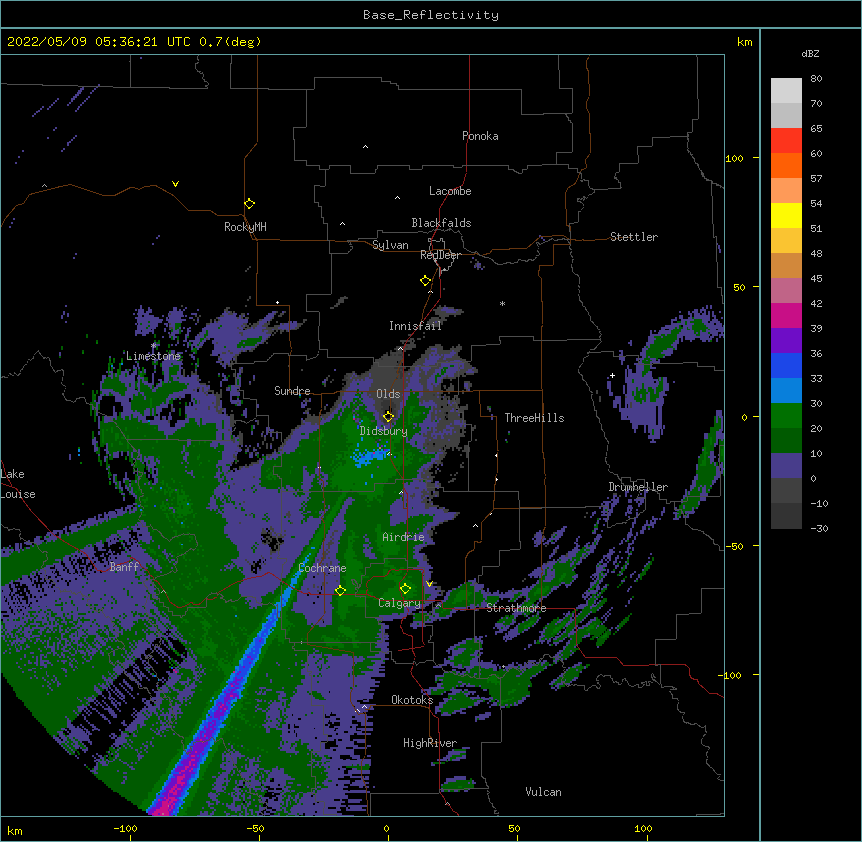
Task: Click the yellow radar site marker above Didsbury
Action: [389, 416]
